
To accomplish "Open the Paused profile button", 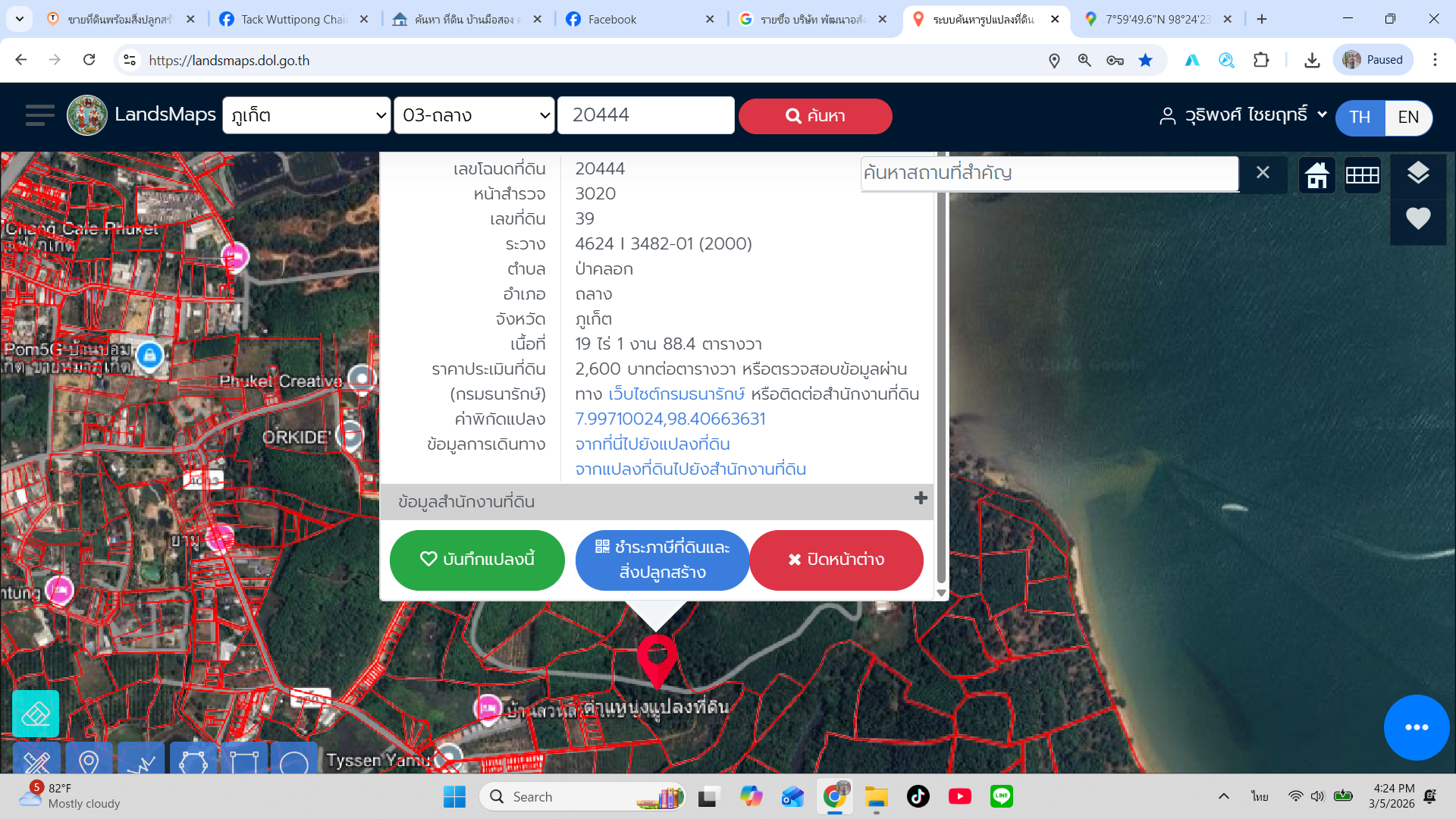I will pyautogui.click(x=1373, y=60).
